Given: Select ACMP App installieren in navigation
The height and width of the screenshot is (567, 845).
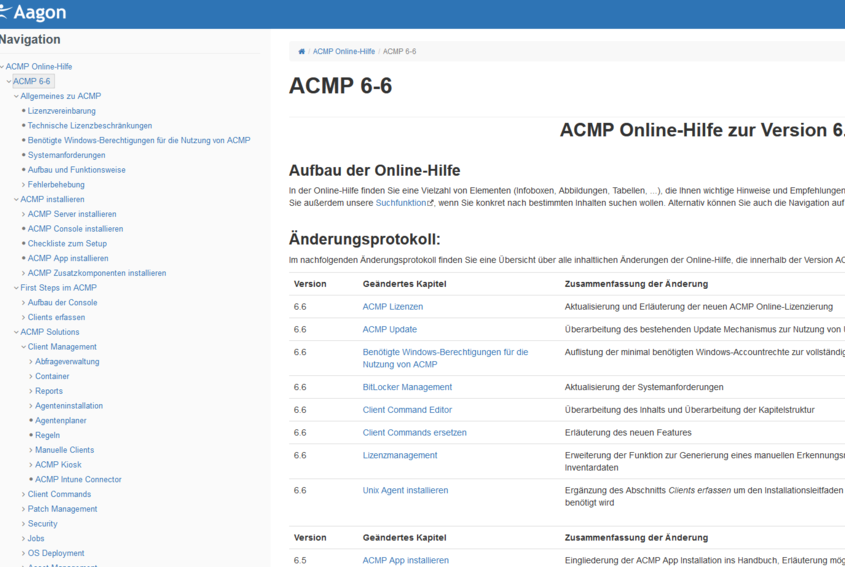Looking at the screenshot, I should [68, 258].
